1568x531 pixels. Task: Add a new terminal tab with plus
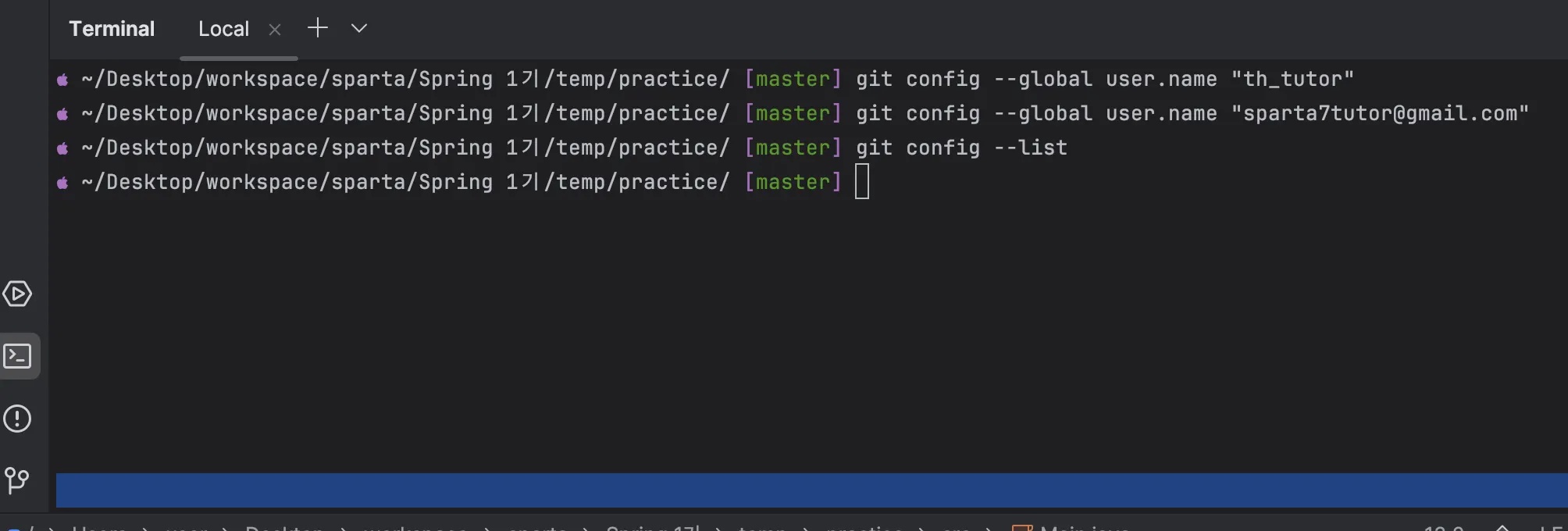[x=317, y=29]
